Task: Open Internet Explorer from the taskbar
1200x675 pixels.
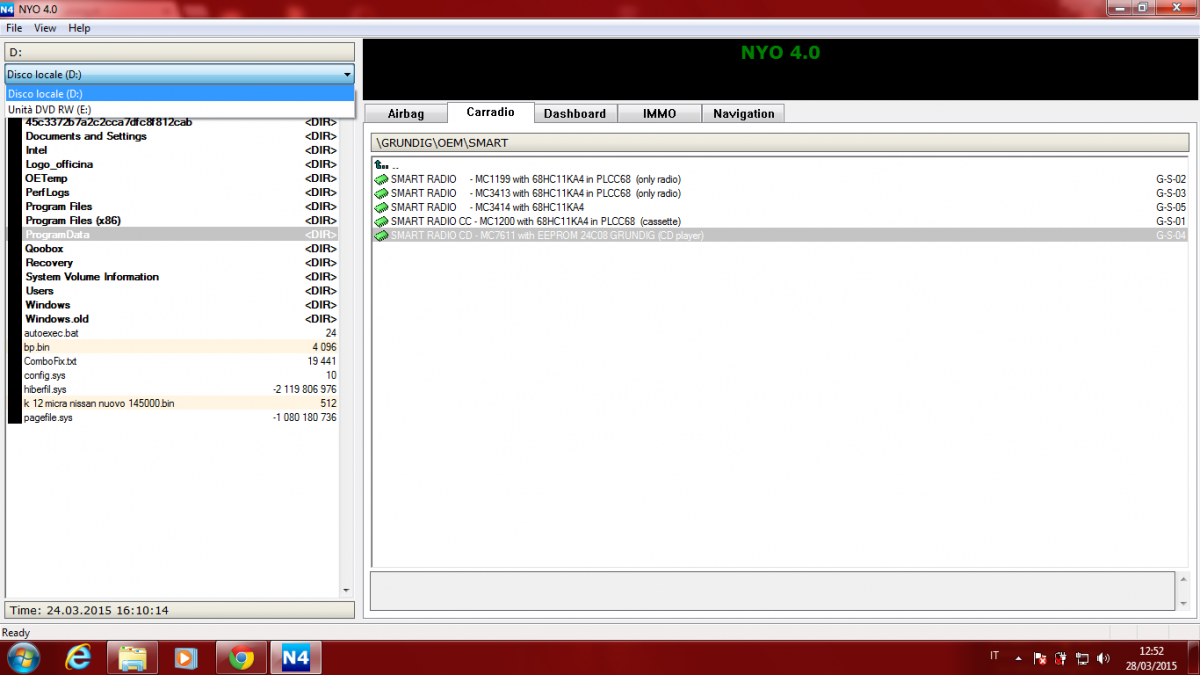Action: (x=77, y=657)
